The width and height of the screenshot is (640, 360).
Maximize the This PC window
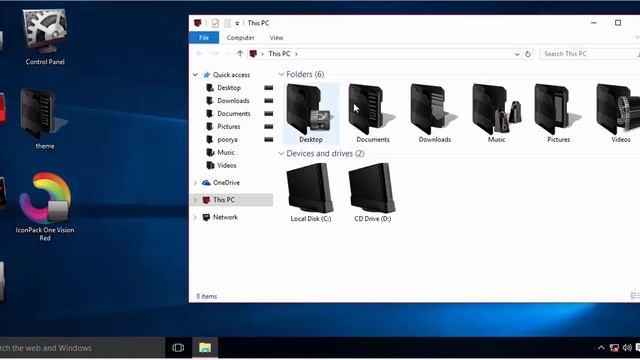coord(618,23)
